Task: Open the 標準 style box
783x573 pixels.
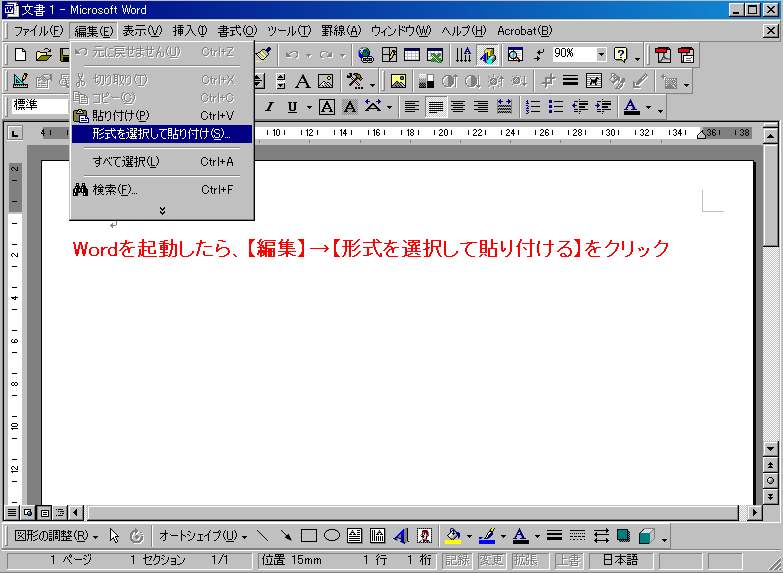Action: tap(40, 106)
